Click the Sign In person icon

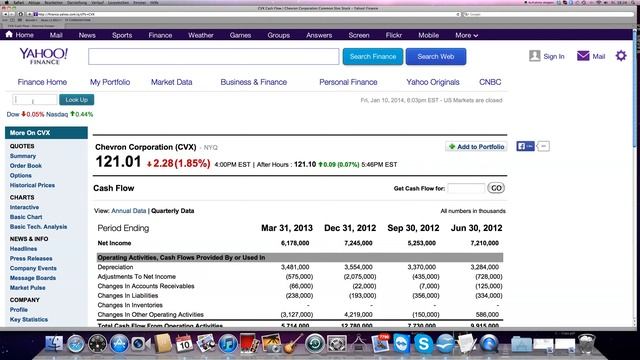pyautogui.click(x=534, y=56)
